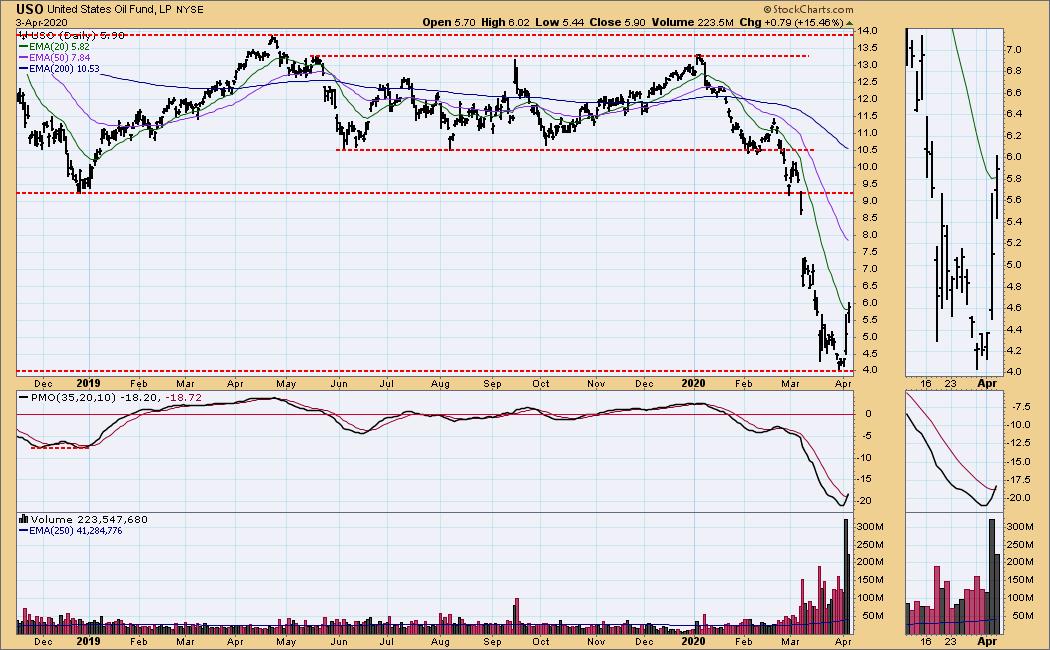
Task: Click the "Close 5.90" value
Action: (617, 22)
